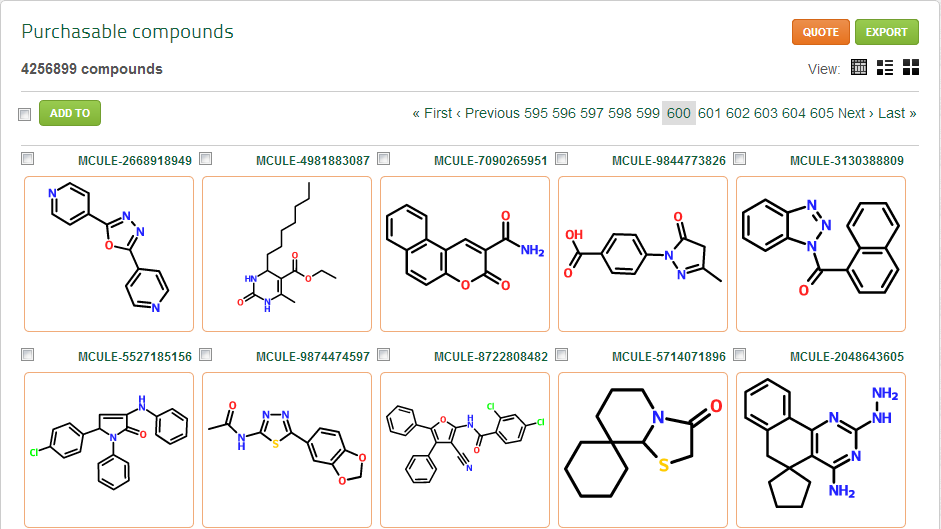Select checkbox for MCULE-7090265951
This screenshot has width=941, height=529.
click(x=384, y=159)
